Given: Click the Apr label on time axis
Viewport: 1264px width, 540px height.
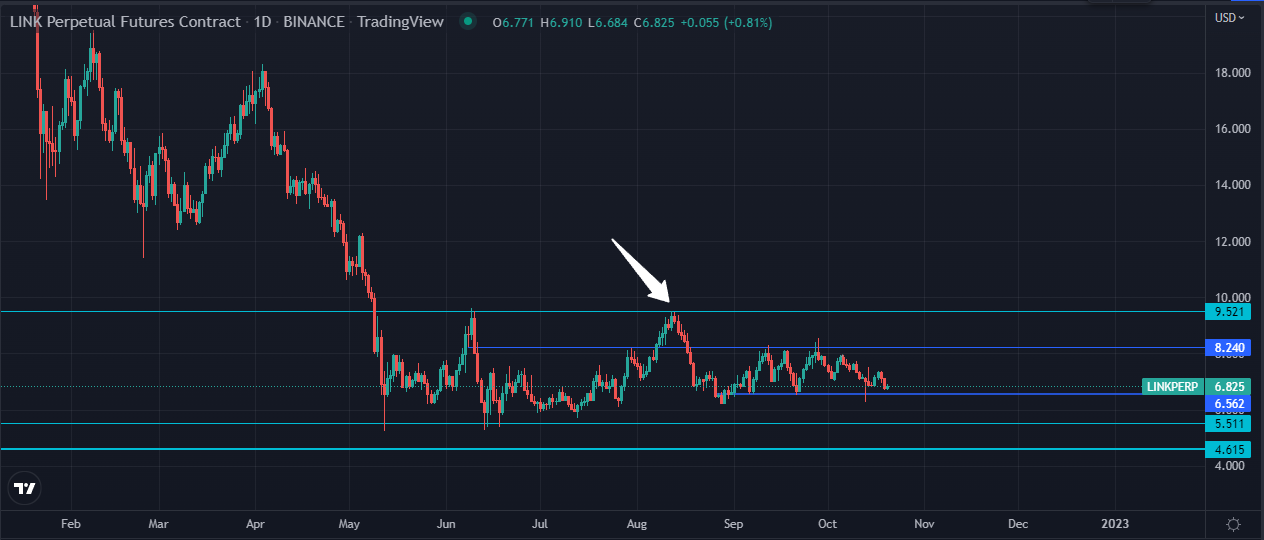Looking at the screenshot, I should coord(254,523).
